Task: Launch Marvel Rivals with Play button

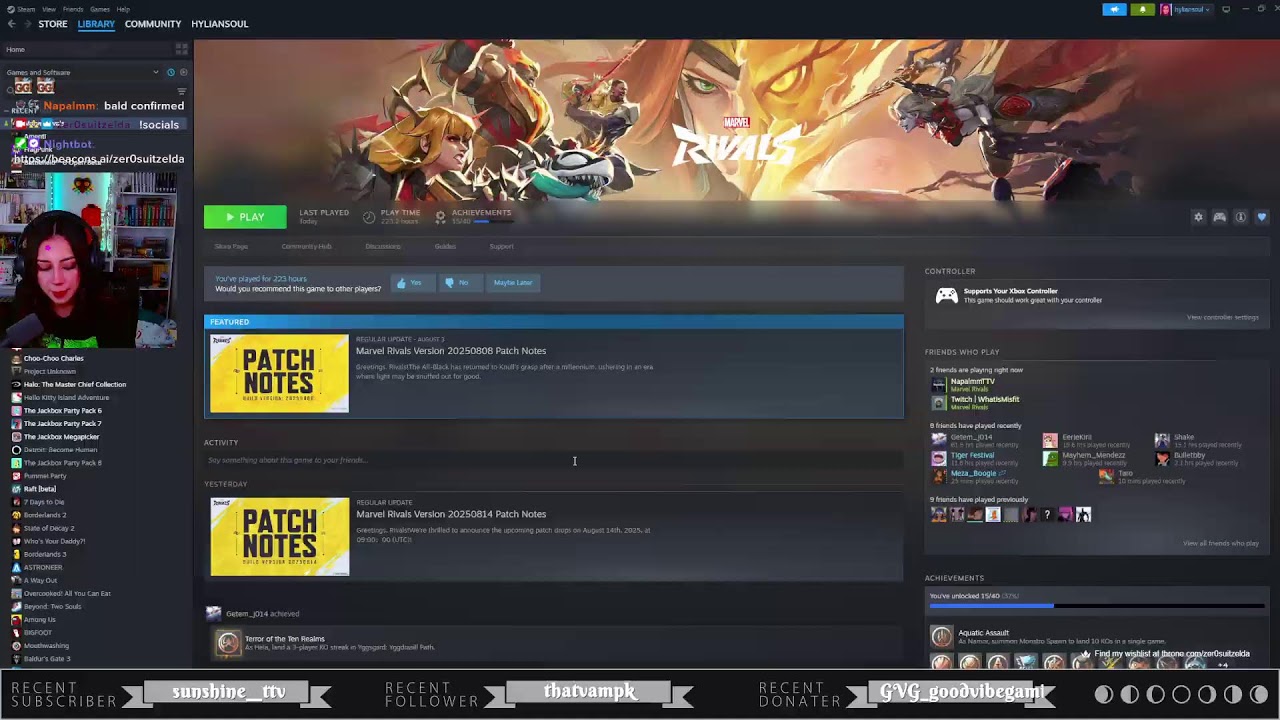Action: coord(245,217)
